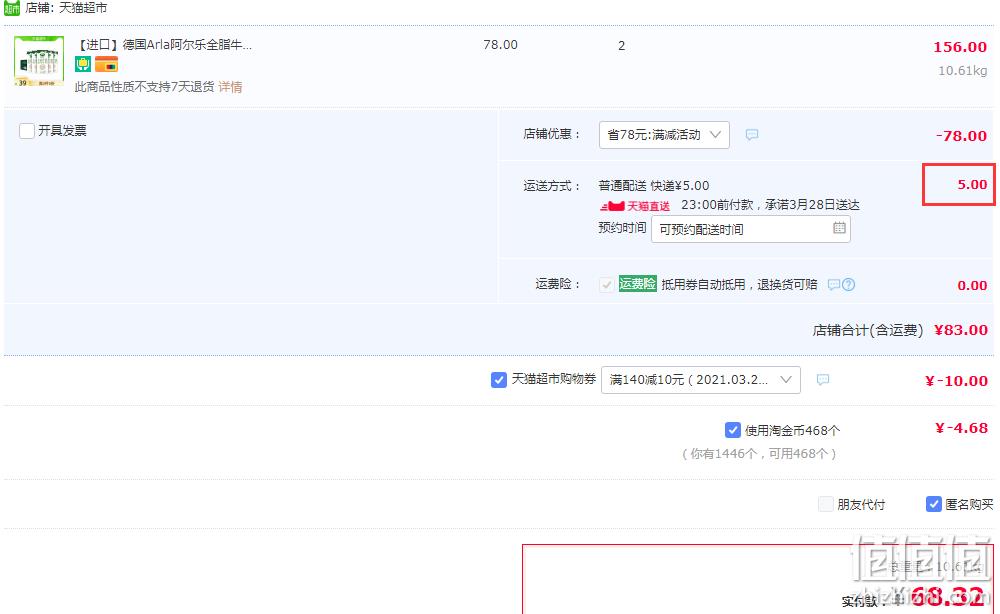Click the 天猫直送 delivery badge
Viewport: 1000px width, 614px height.
pos(635,206)
